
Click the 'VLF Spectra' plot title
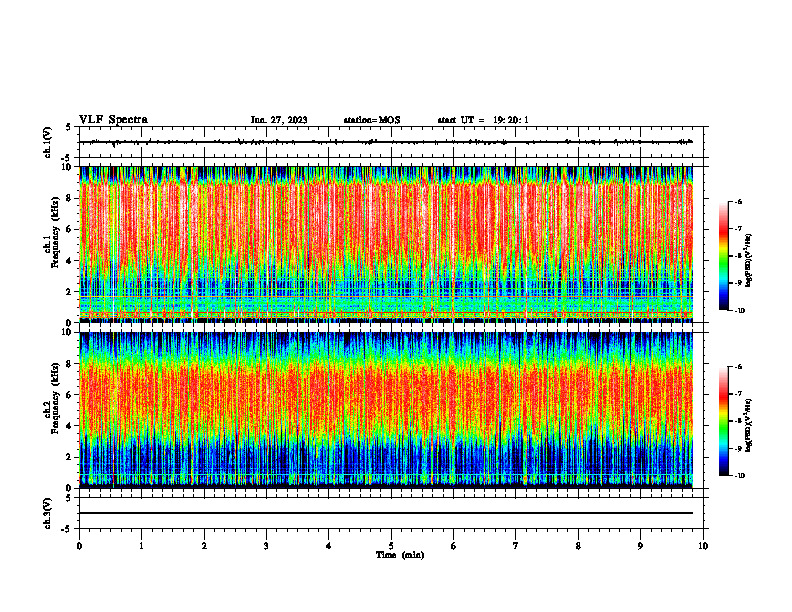click(113, 120)
